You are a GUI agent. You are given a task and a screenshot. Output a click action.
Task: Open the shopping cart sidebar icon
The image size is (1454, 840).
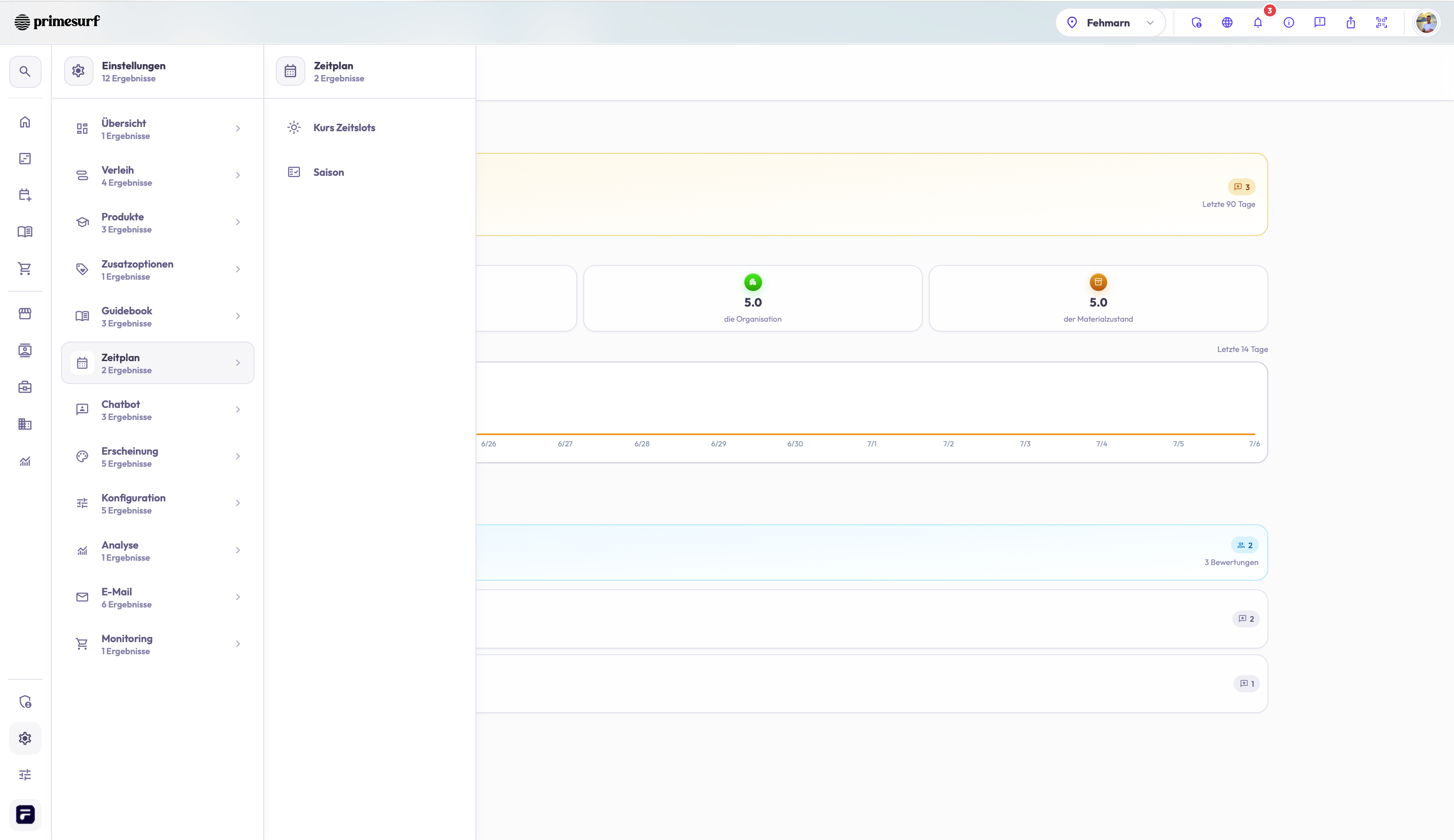(25, 268)
